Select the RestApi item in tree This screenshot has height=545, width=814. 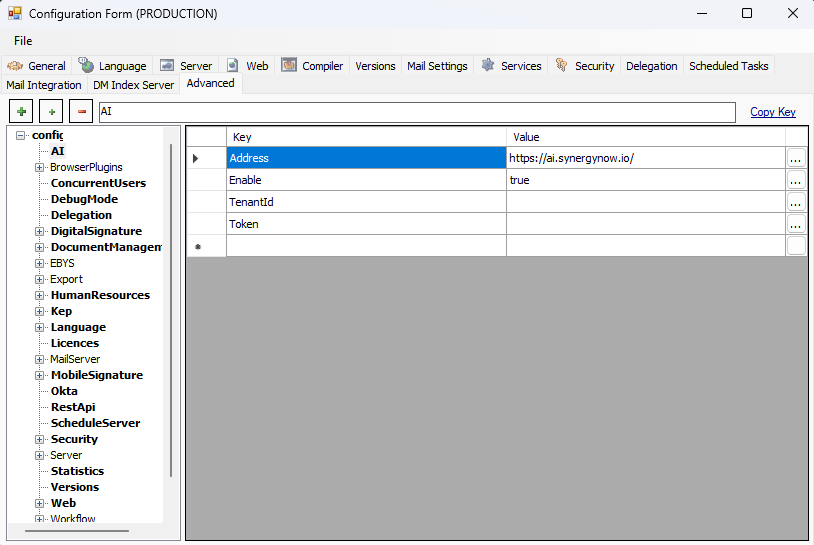73,407
